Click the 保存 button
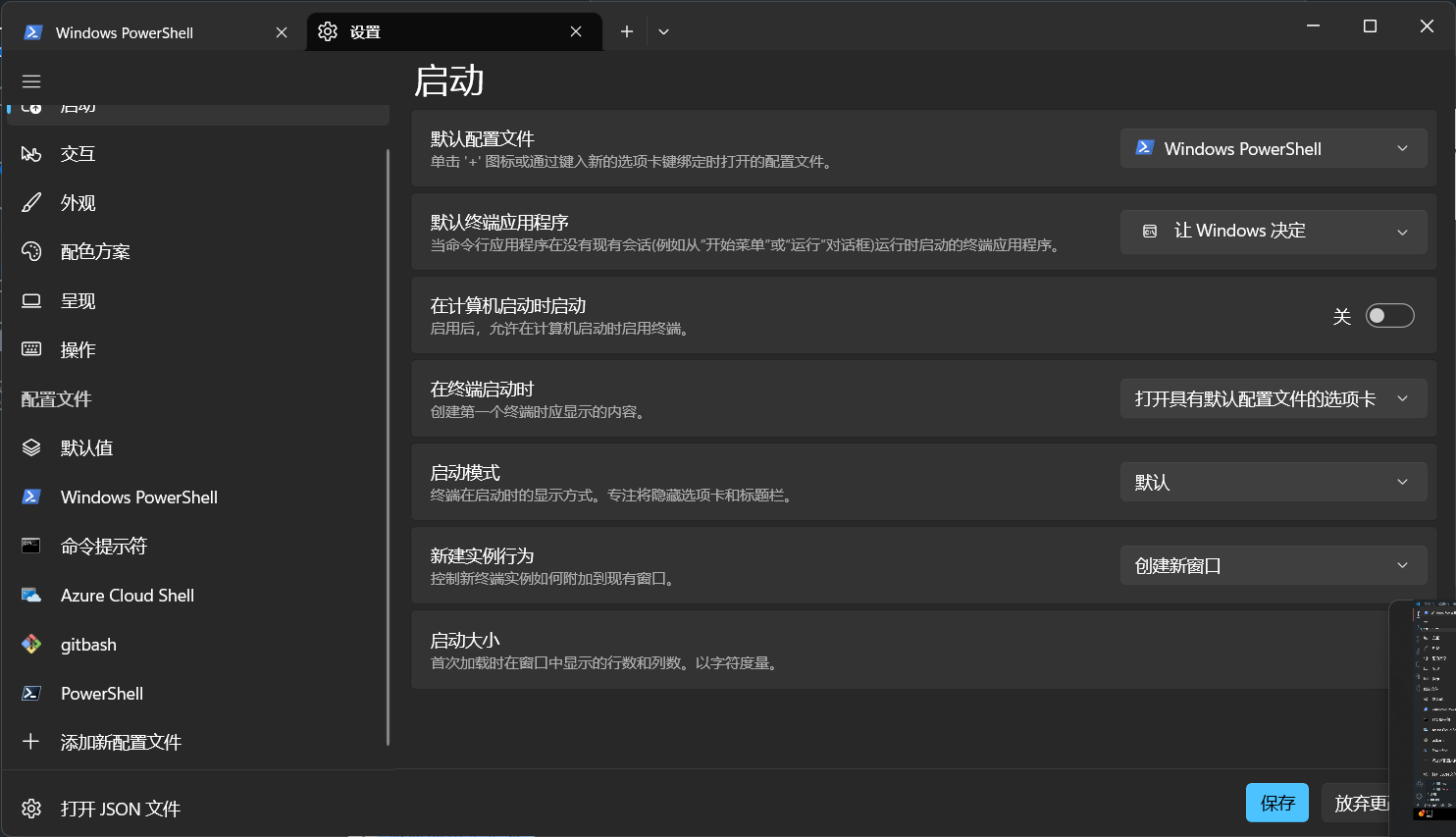This screenshot has height=837, width=1456. click(1276, 802)
